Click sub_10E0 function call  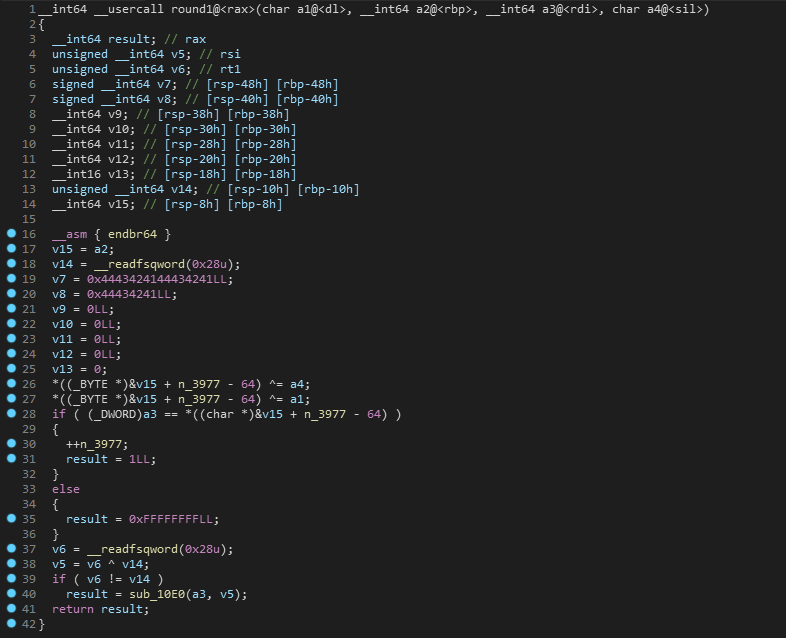(x=157, y=594)
